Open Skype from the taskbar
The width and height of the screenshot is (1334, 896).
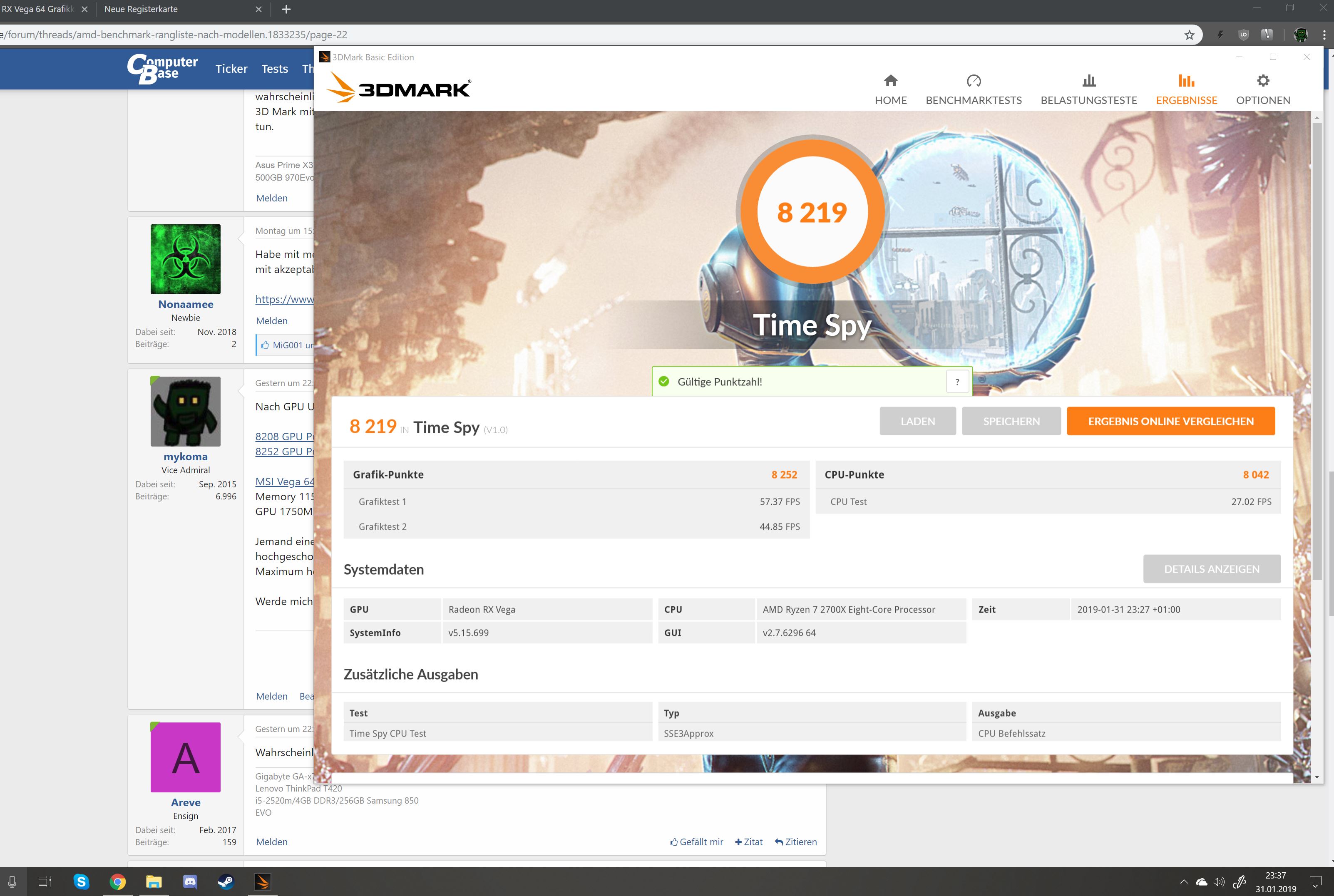81,882
